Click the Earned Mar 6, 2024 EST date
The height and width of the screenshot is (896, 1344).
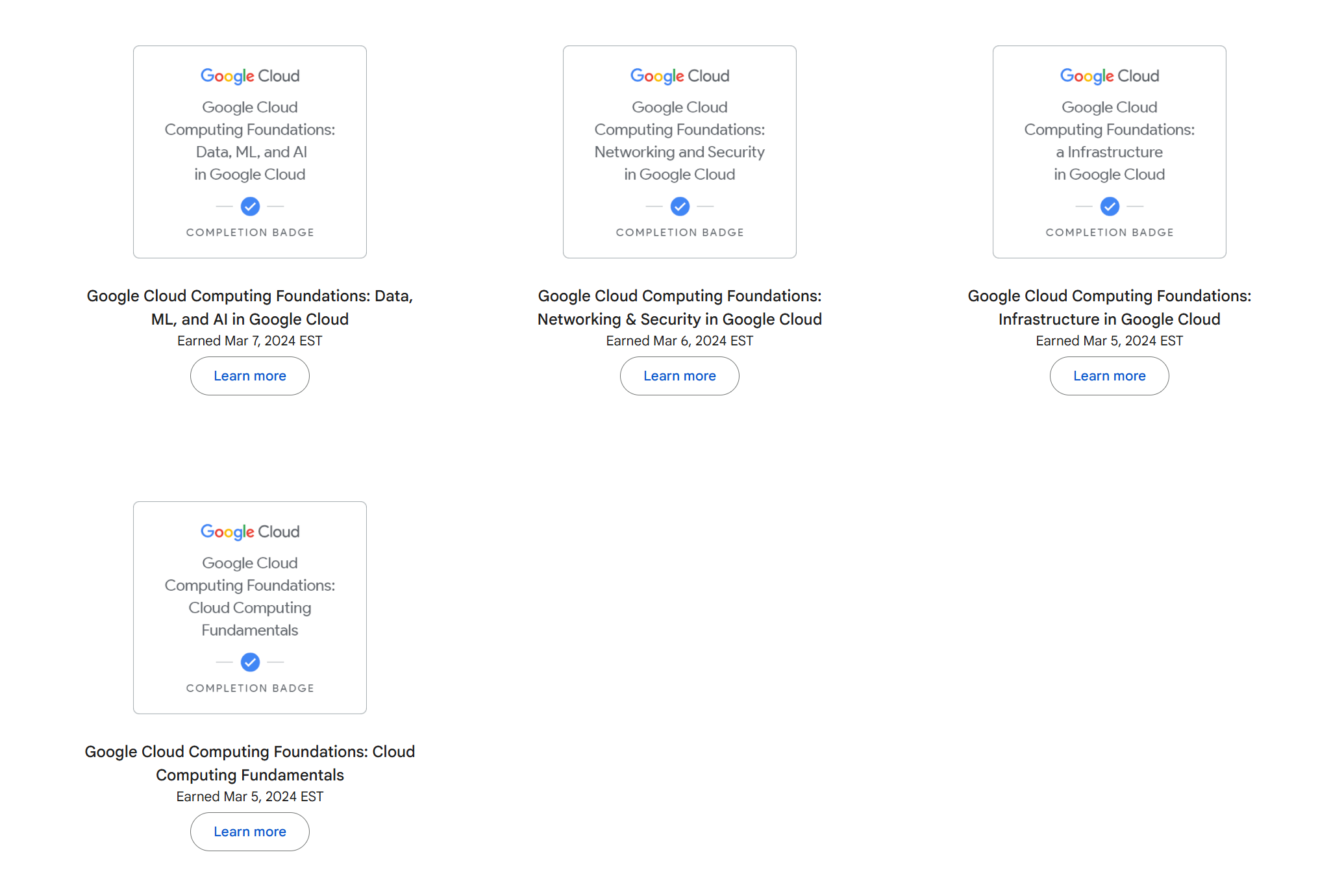[680, 341]
